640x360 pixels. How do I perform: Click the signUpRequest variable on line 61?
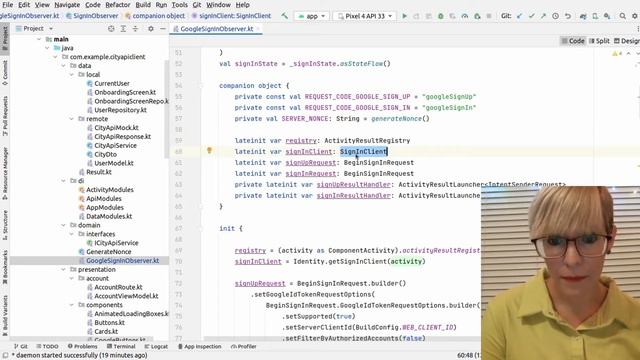310,162
